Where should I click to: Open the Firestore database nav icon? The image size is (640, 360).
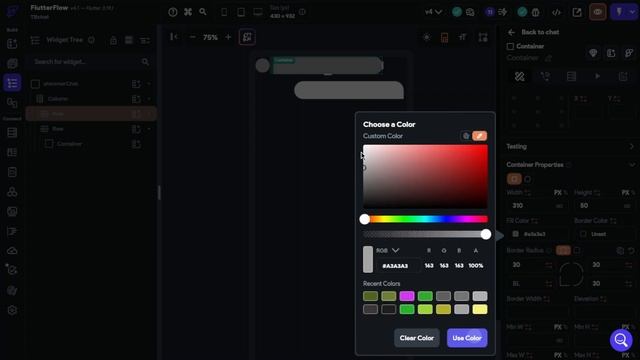tap(12, 133)
